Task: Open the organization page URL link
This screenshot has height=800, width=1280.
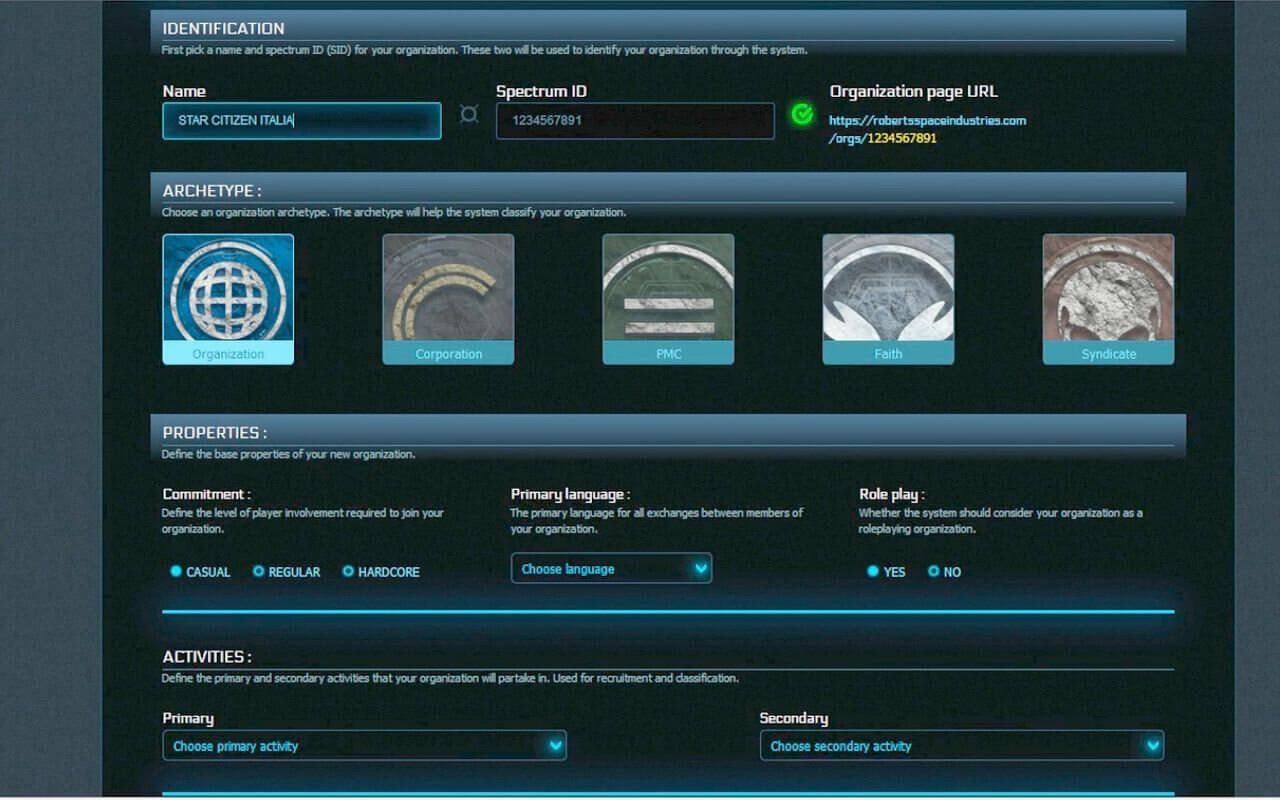Action: pos(927,129)
